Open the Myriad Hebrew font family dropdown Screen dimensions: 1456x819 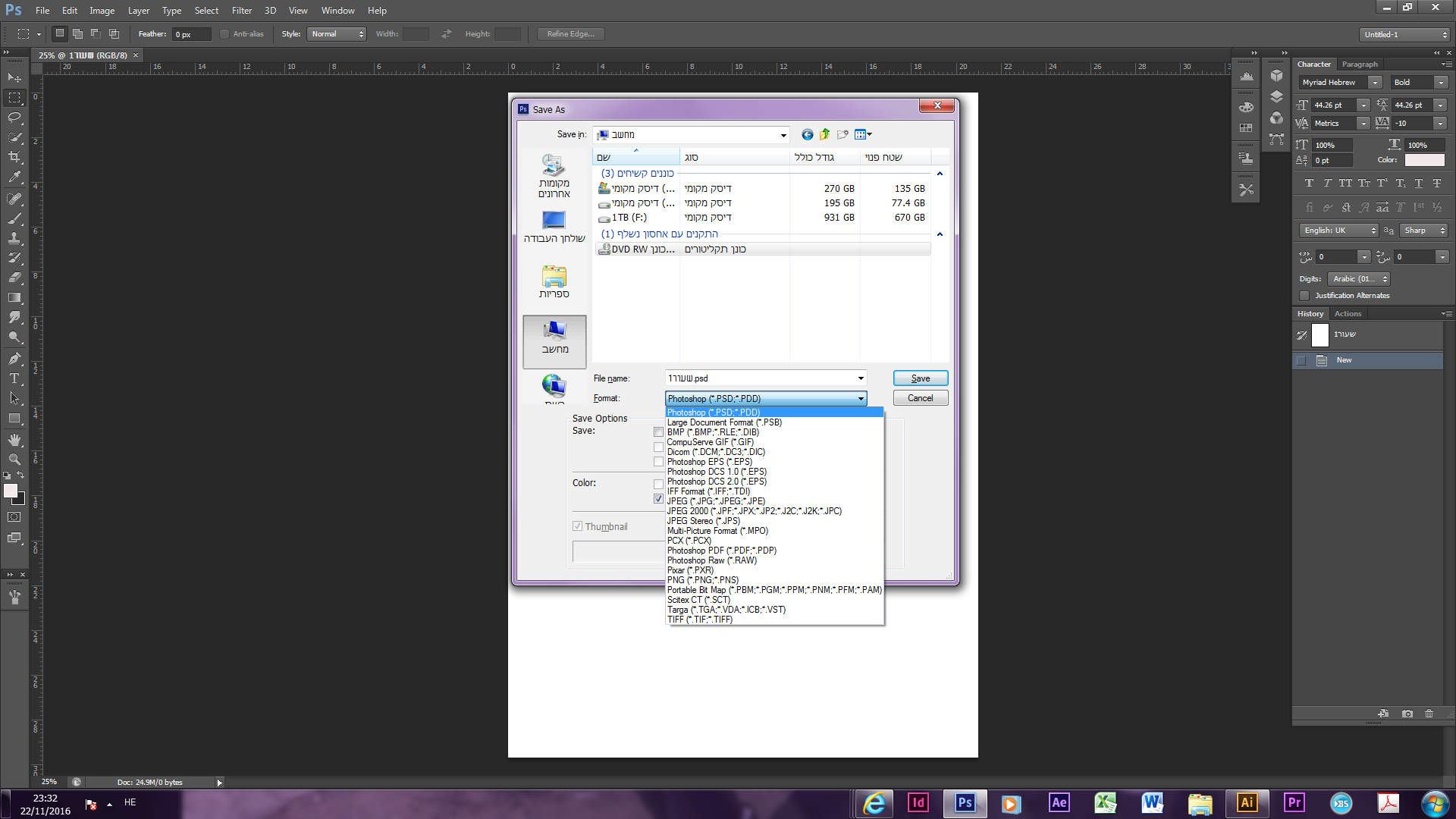[x=1375, y=83]
